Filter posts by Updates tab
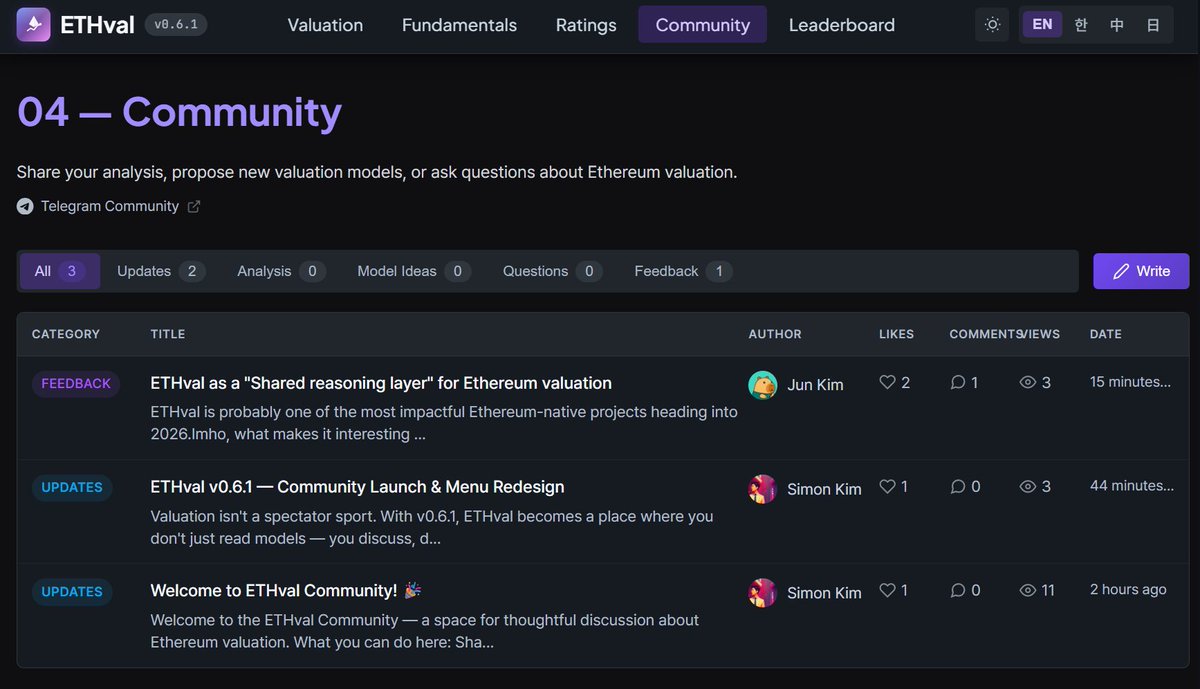Viewport: 1200px width, 689px height. 161,271
